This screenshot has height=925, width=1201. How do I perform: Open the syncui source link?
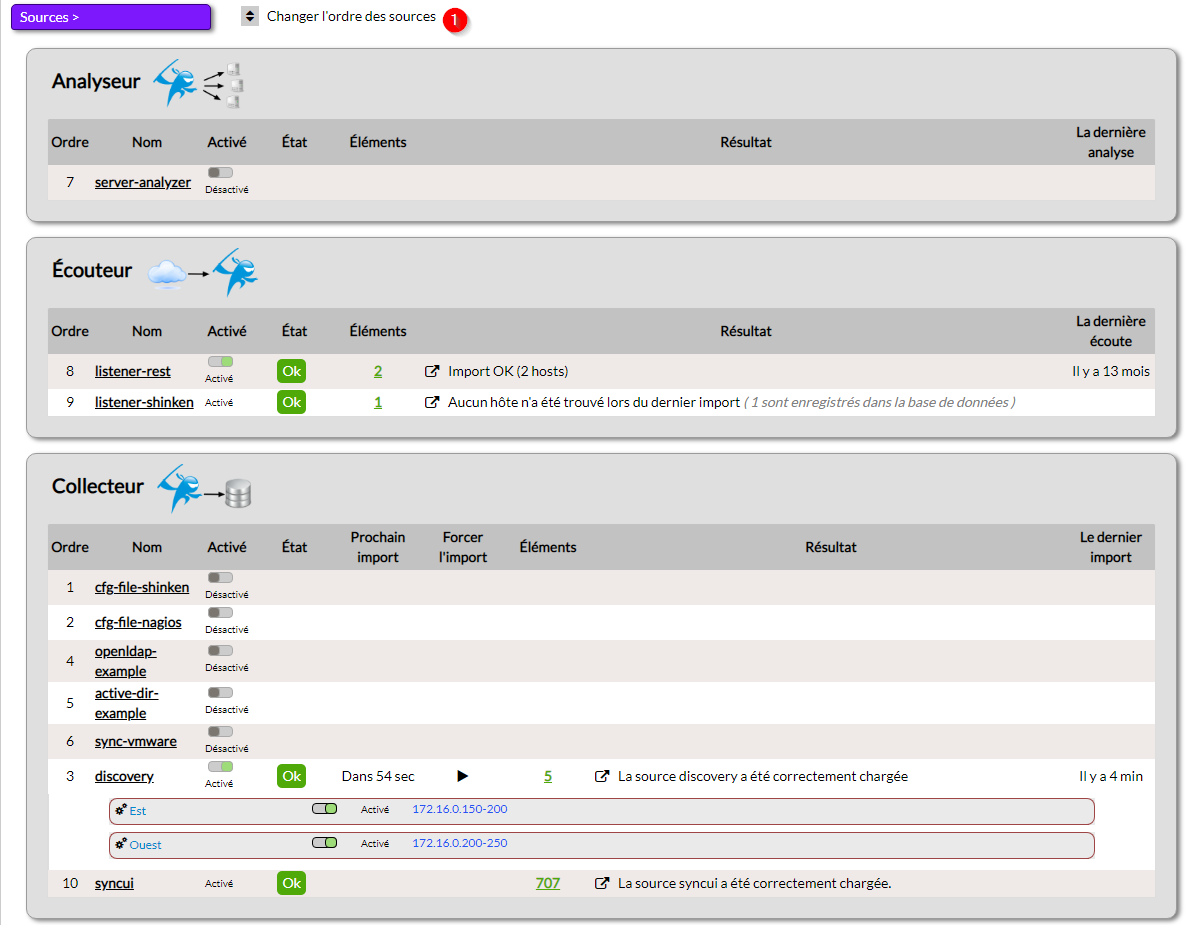click(x=114, y=884)
